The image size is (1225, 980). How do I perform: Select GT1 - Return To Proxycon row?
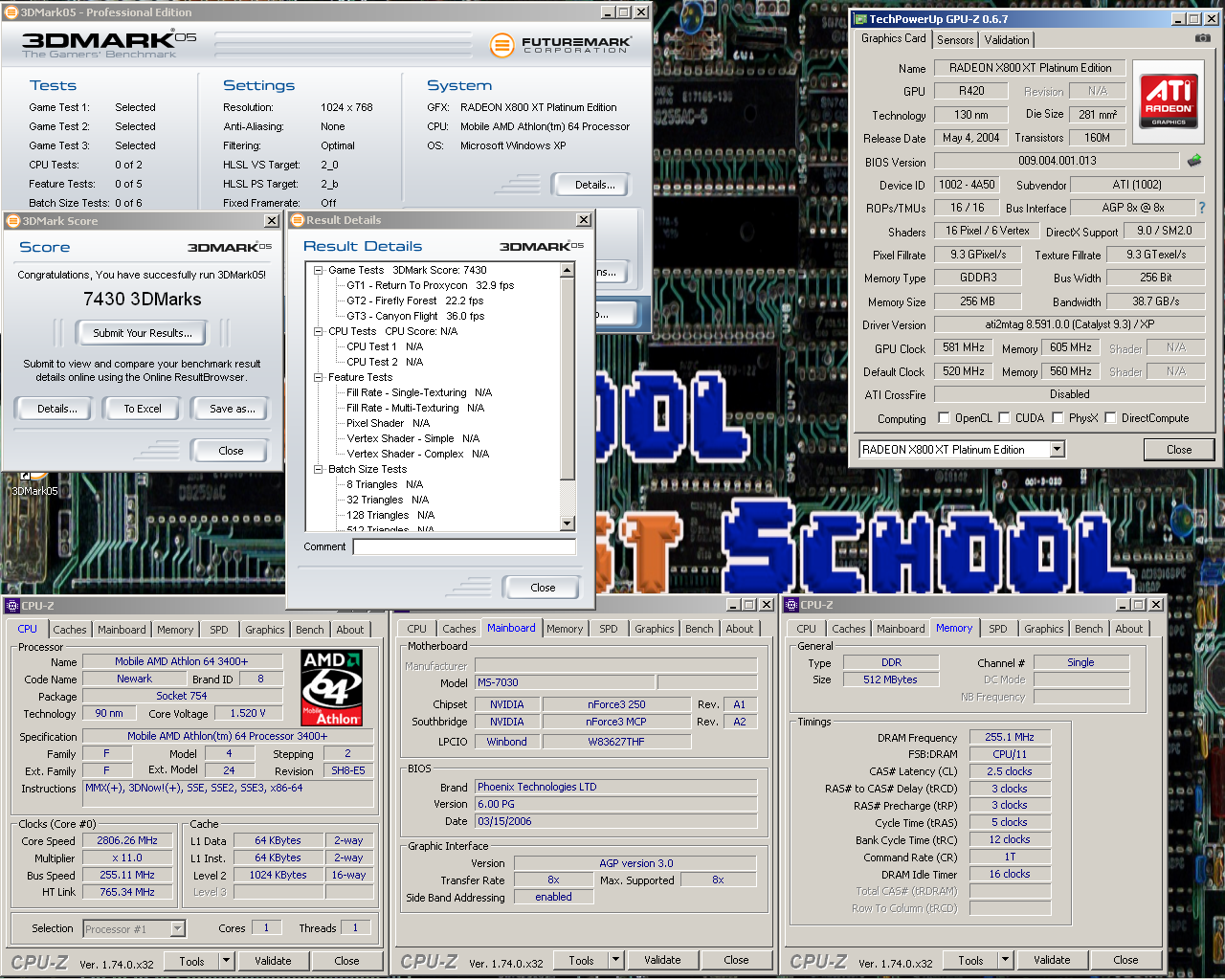(430, 285)
